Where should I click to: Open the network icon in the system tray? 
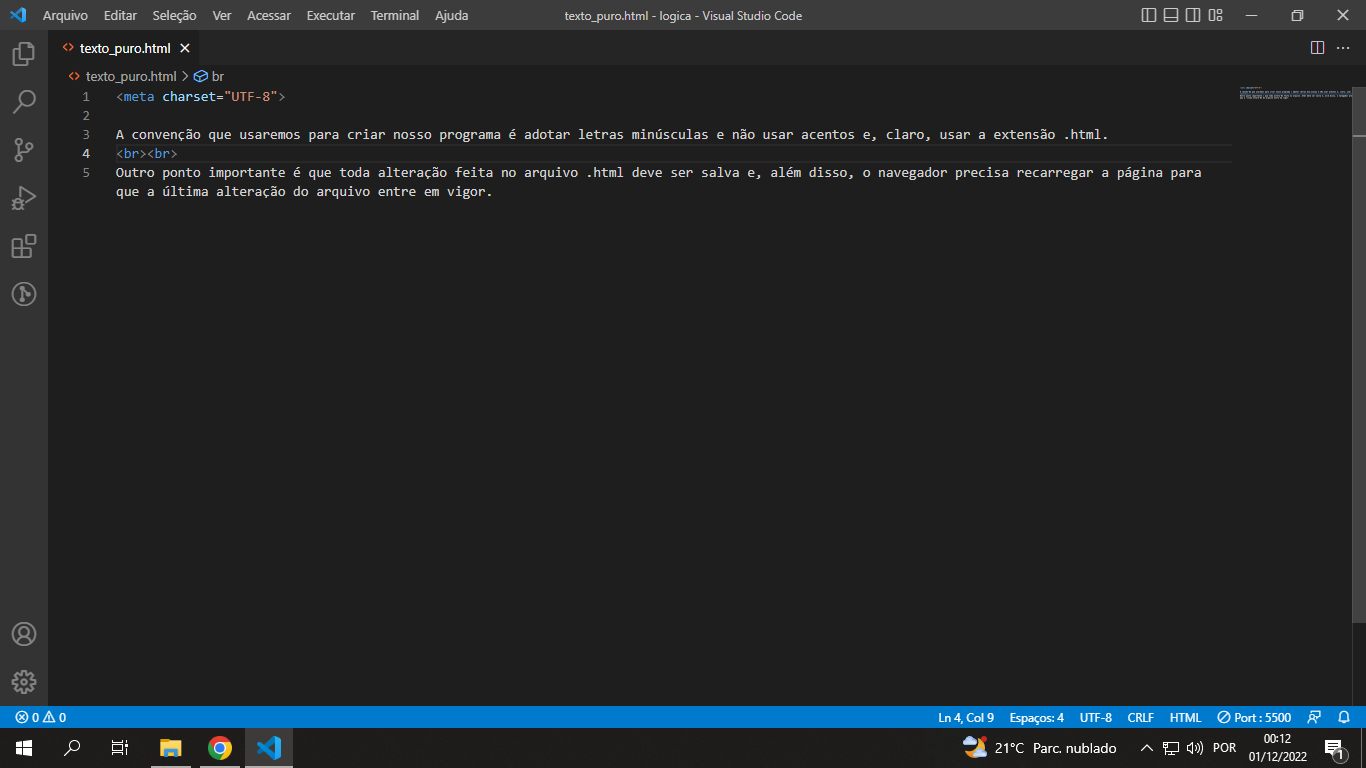point(1171,748)
